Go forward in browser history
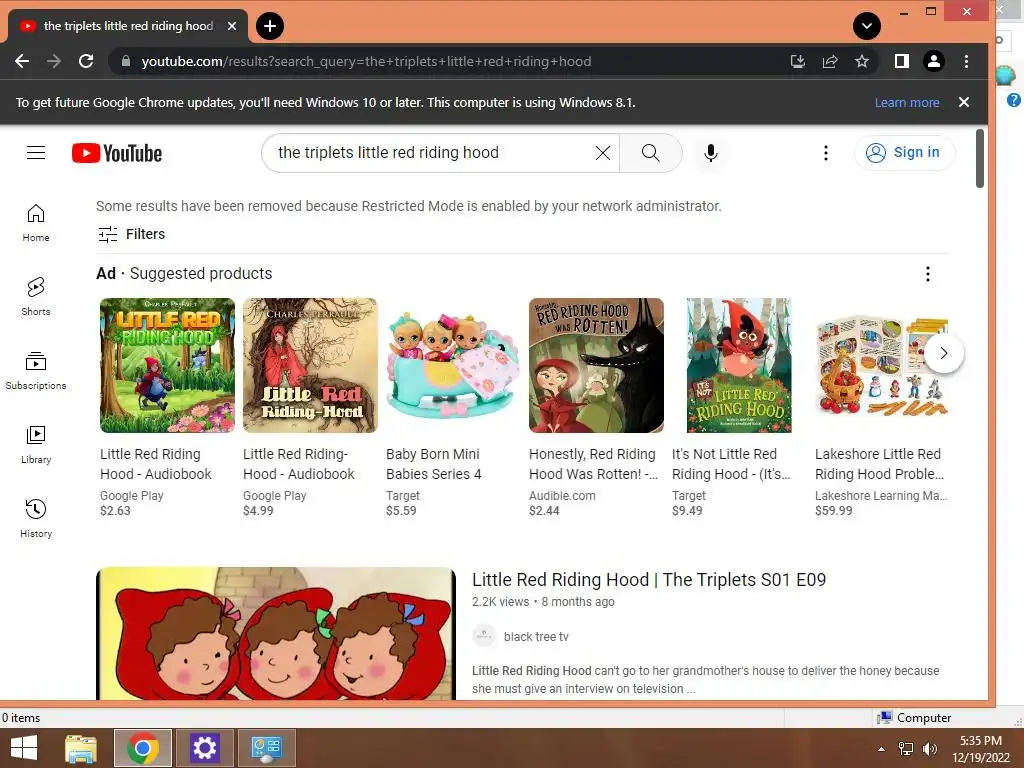Screen dimensions: 1024x768 coord(54,61)
